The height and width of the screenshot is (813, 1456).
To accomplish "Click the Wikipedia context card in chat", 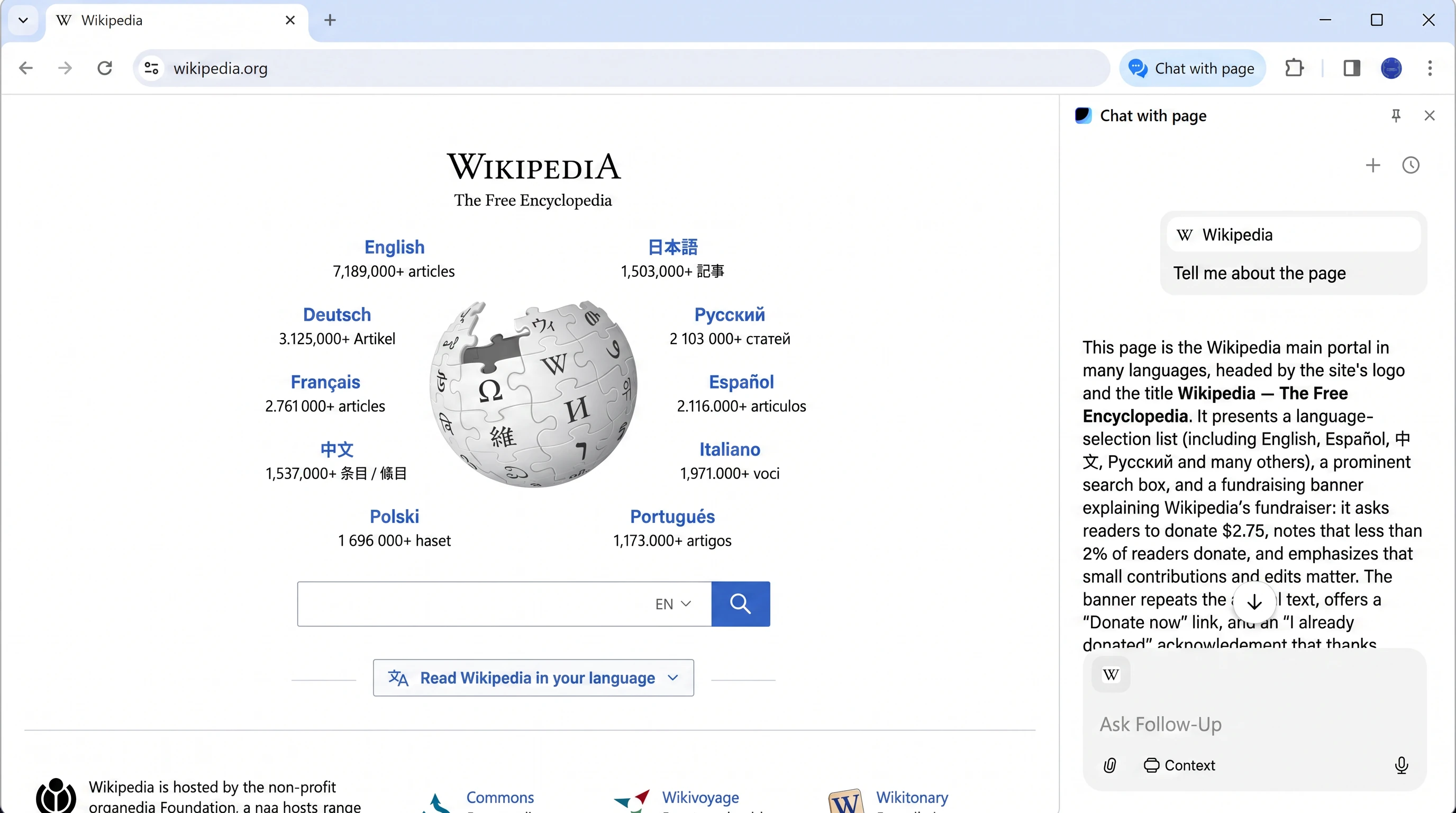I will tap(1293, 234).
